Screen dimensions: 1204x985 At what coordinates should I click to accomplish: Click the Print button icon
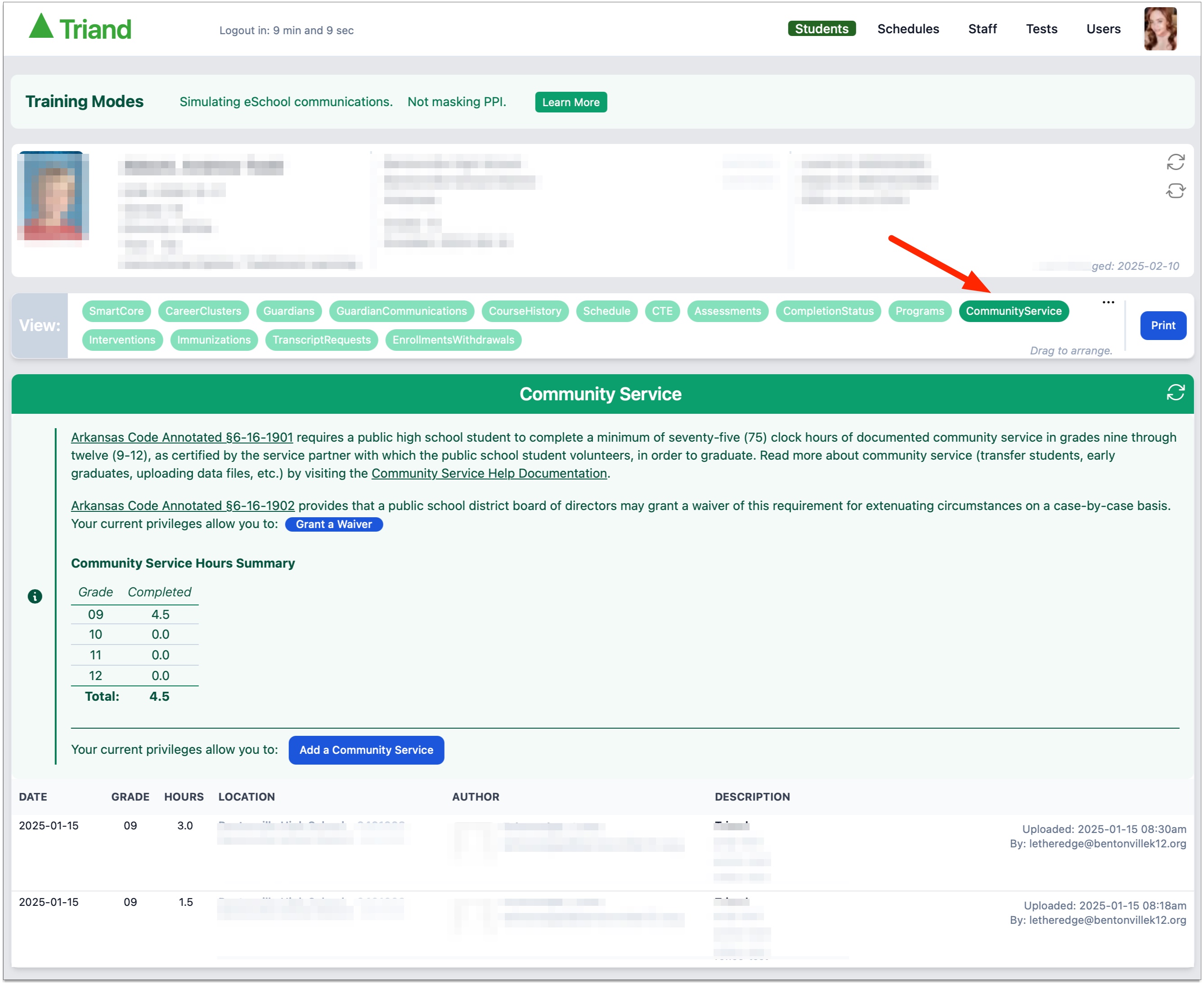point(1162,324)
